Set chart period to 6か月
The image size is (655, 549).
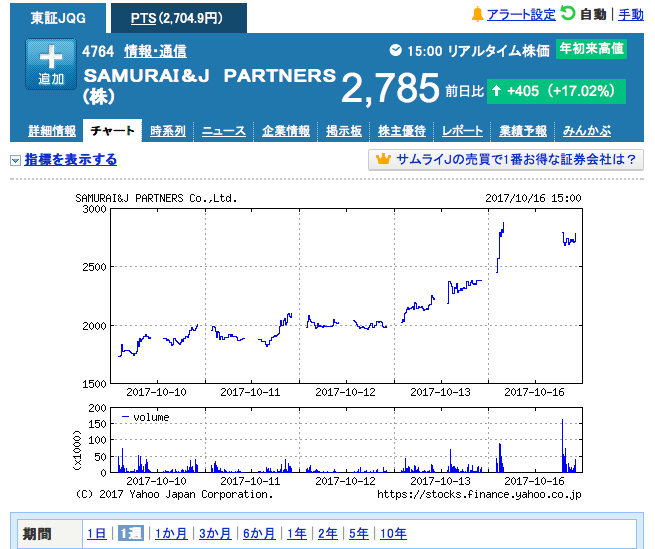pyautogui.click(x=259, y=534)
